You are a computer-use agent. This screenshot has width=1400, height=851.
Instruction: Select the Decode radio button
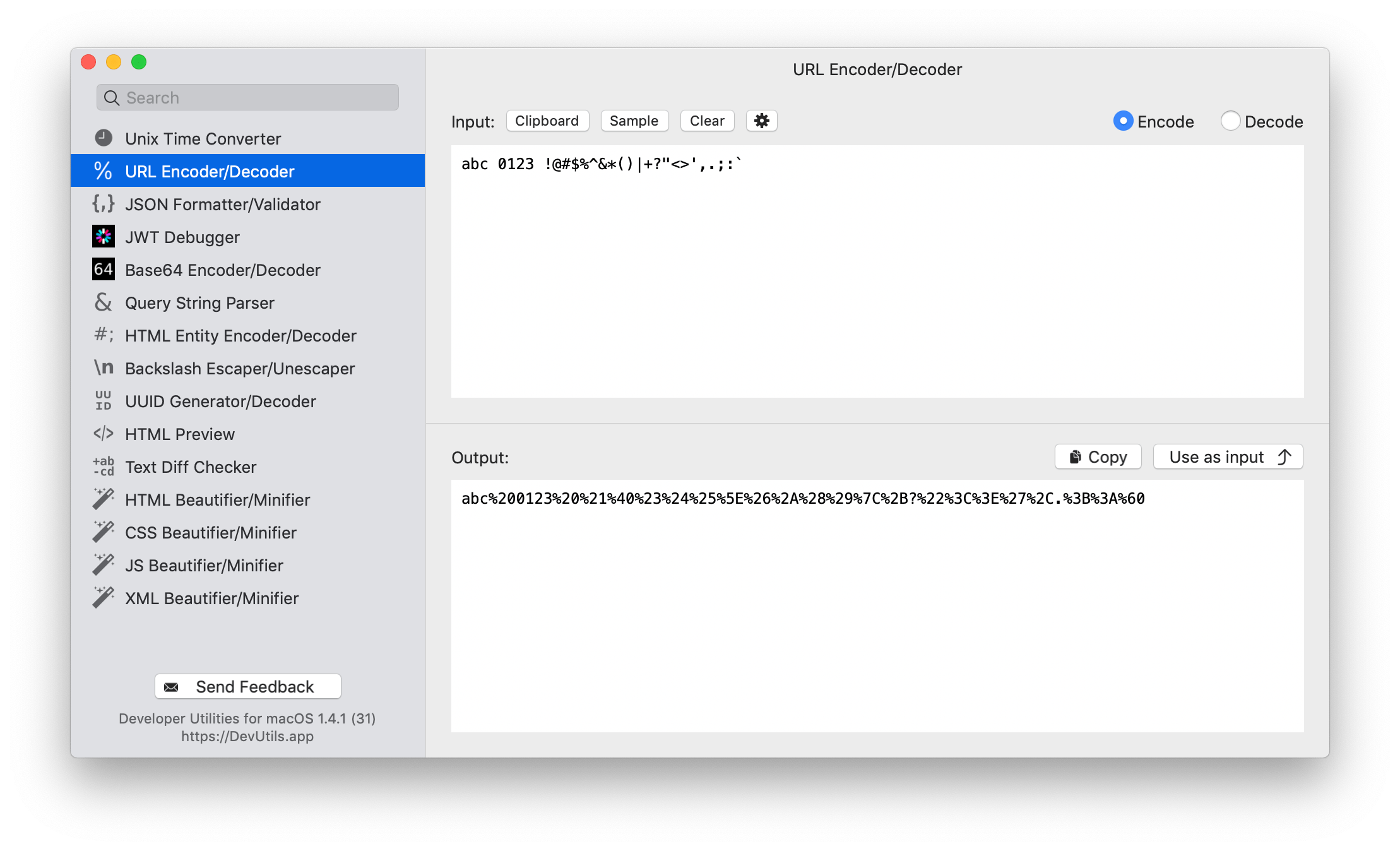tap(1230, 121)
